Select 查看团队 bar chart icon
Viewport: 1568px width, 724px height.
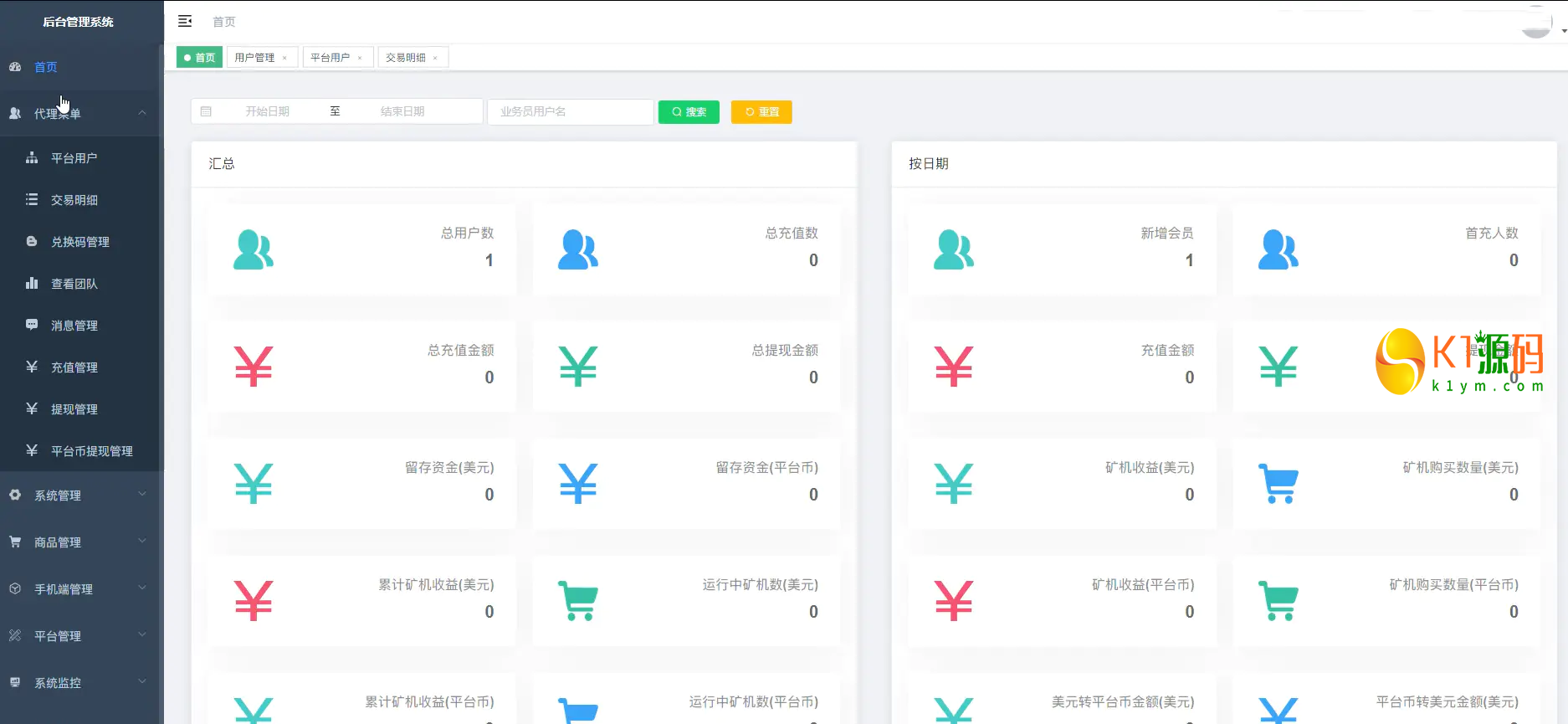(32, 284)
